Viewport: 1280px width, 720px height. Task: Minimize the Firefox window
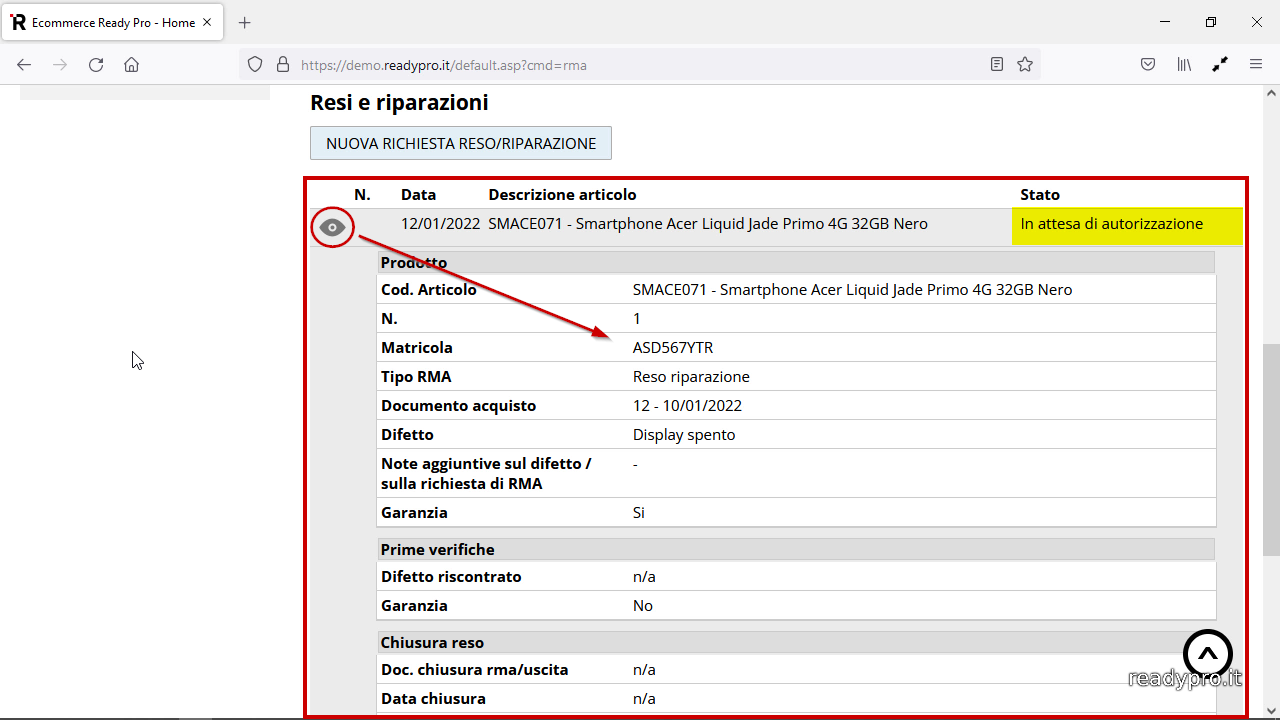point(1165,22)
